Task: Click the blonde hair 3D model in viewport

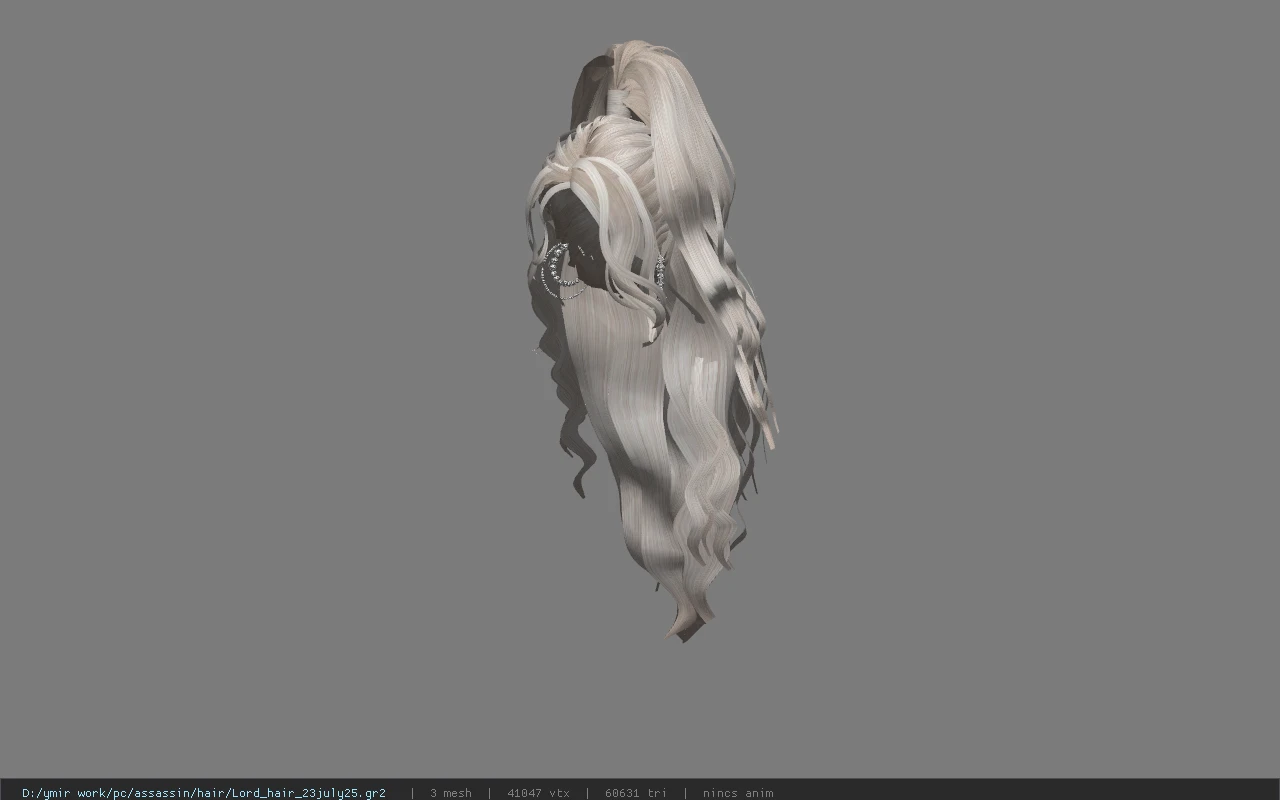Action: coord(650,340)
